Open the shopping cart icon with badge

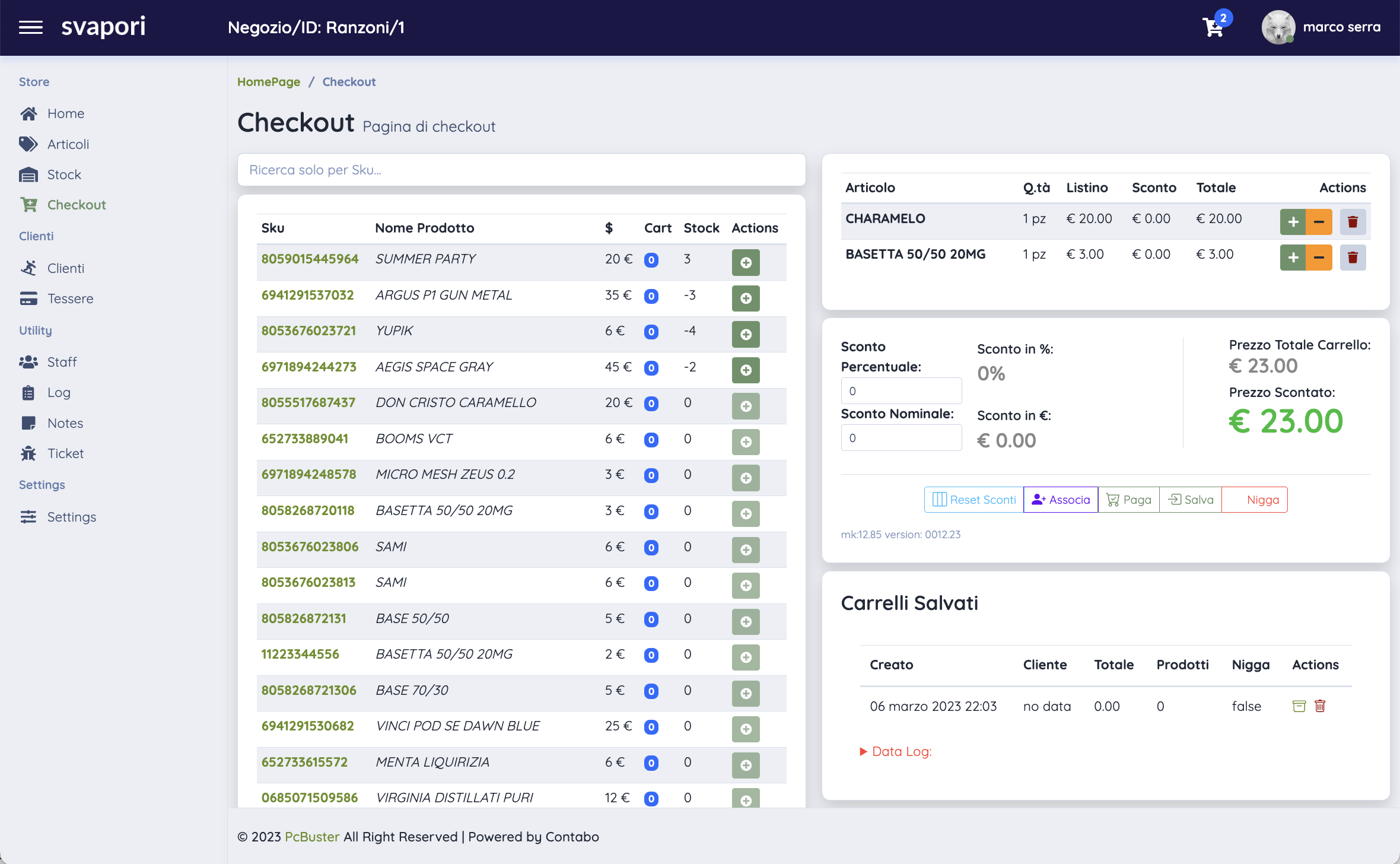[x=1216, y=25]
